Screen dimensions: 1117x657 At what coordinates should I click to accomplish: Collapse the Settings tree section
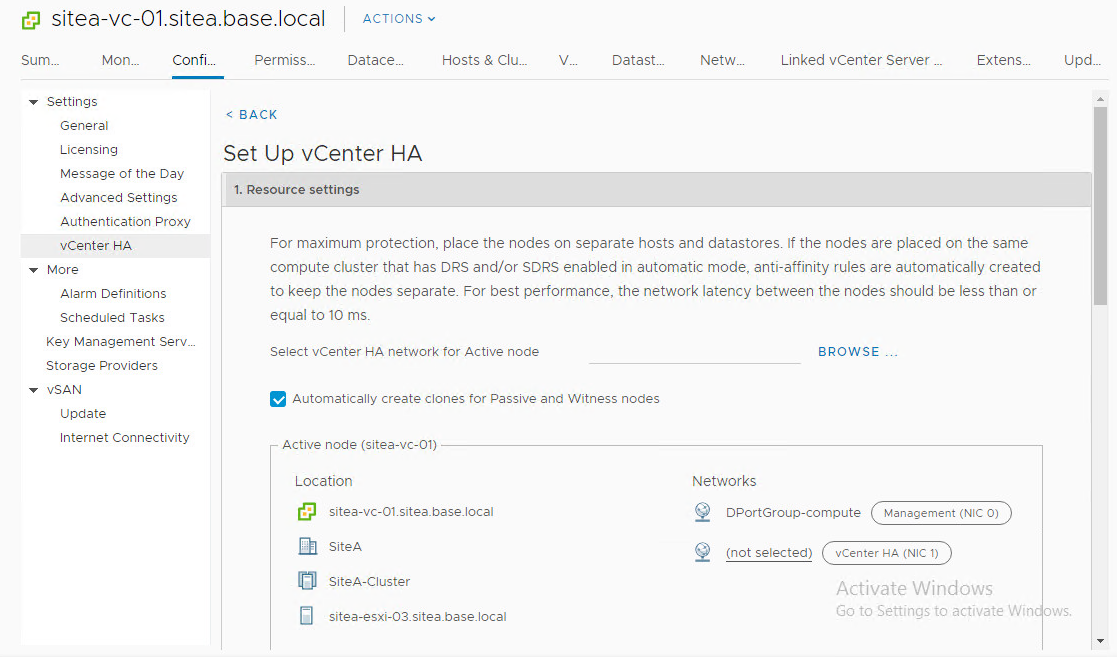pyautogui.click(x=33, y=102)
